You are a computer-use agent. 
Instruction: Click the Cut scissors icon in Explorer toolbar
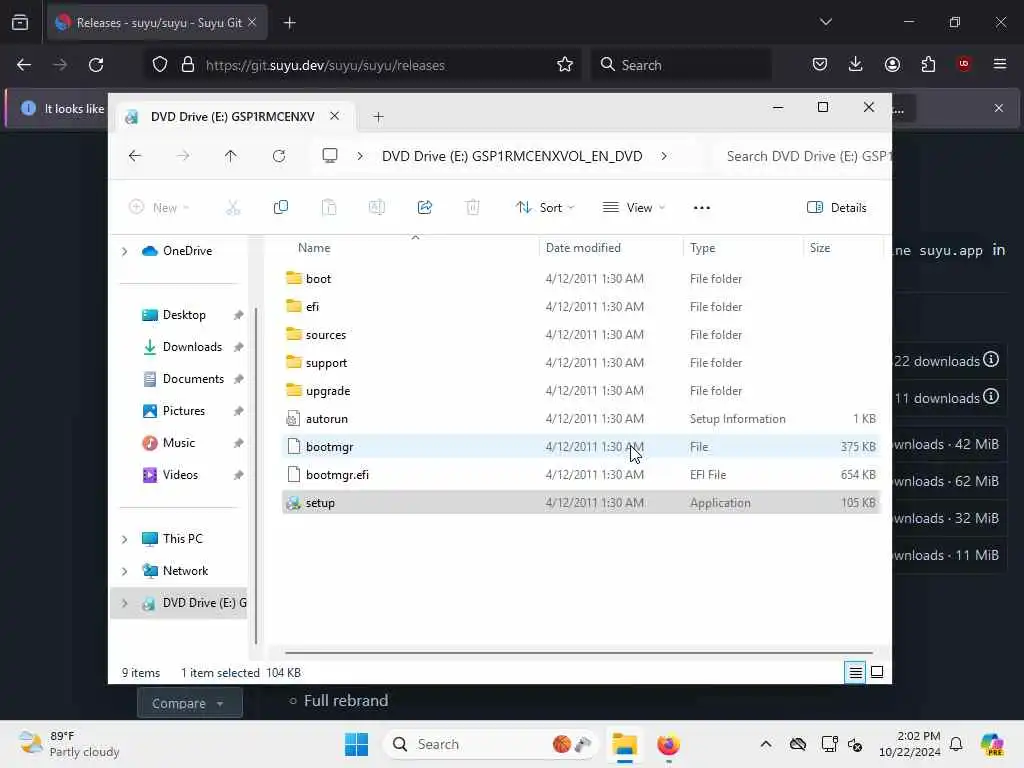233,208
